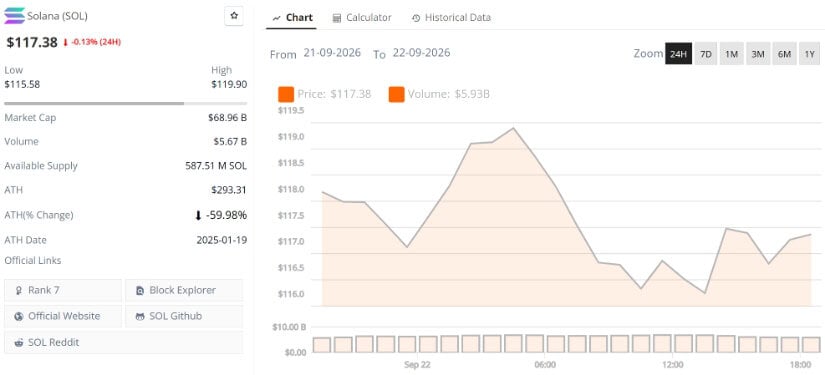Open the SOL Reddit link

tap(124, 342)
